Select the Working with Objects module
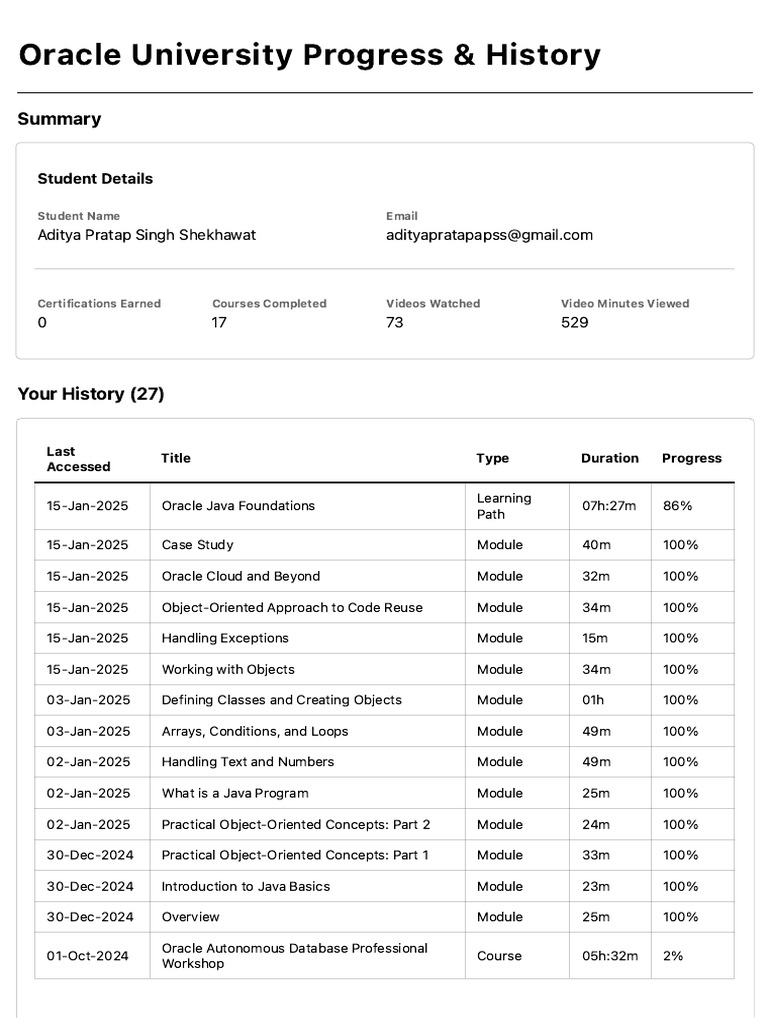 228,669
